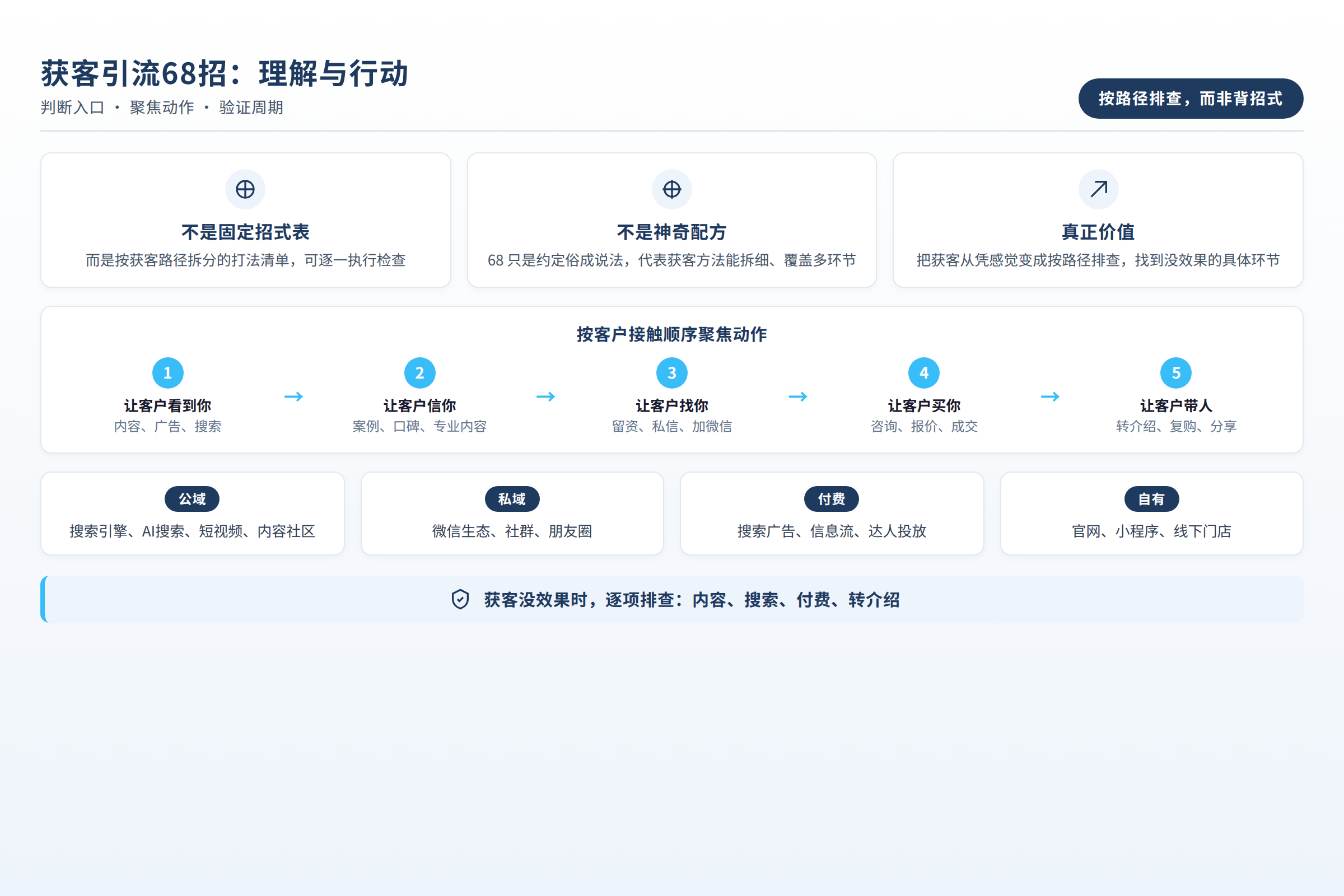The width and height of the screenshot is (1344, 896).
Task: Click the 按路径排查，而非背招式 pill button
Action: [x=1191, y=99]
